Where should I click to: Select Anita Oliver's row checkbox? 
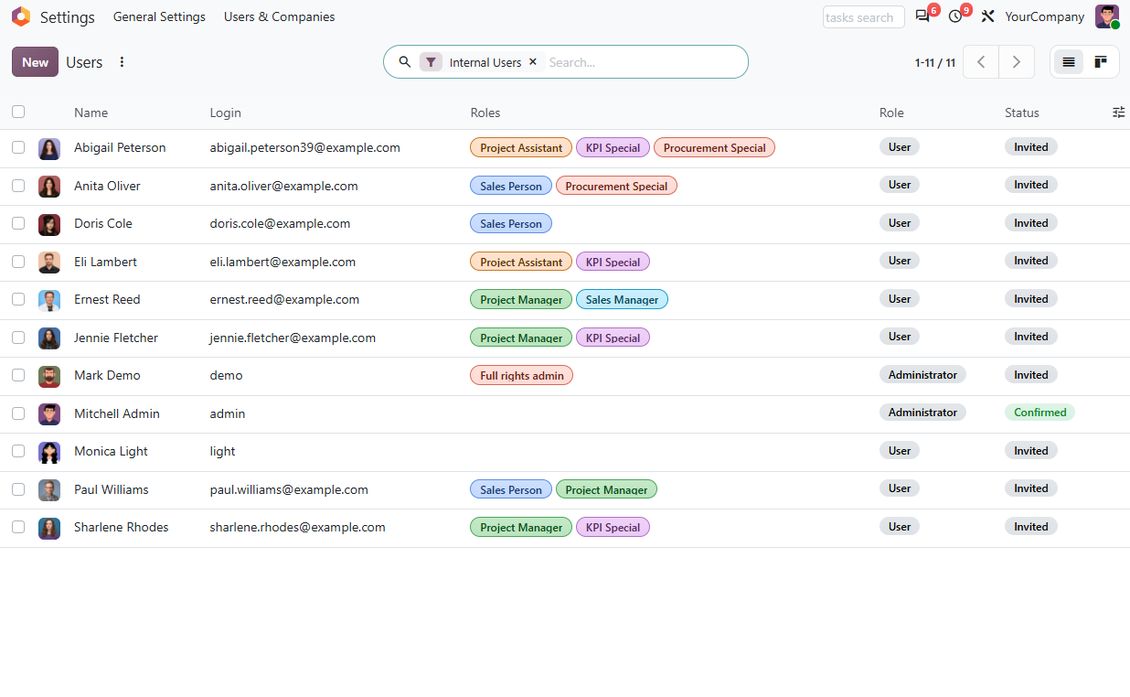coord(18,186)
